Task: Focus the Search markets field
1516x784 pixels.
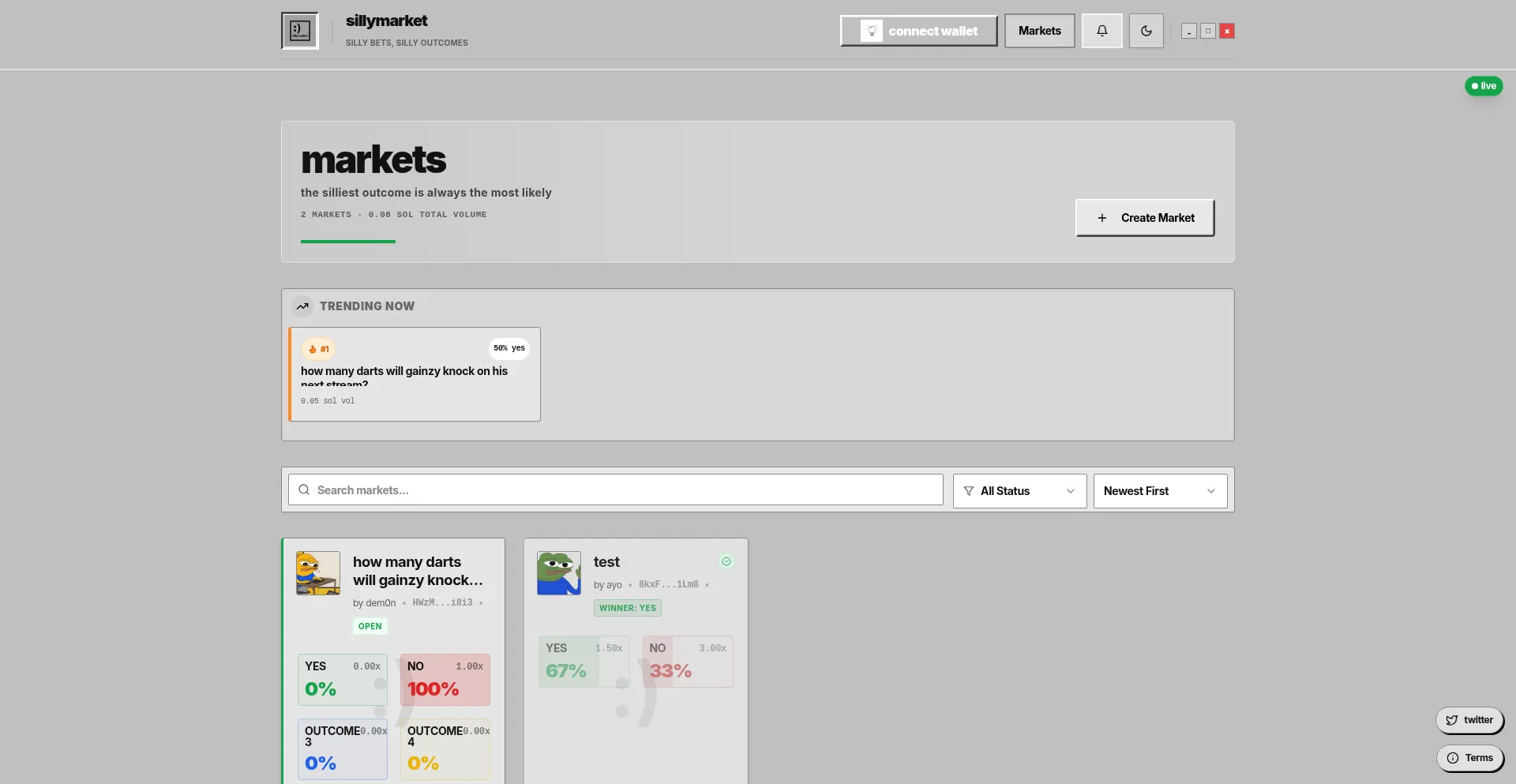Action: pyautogui.click(x=624, y=490)
